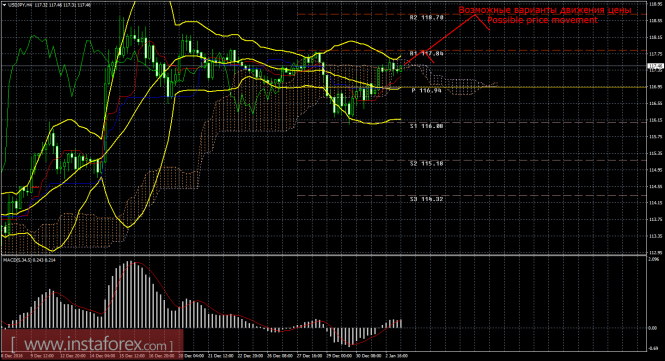Click the Russian 'Возможные варианты движения цены' annotation

point(545,10)
